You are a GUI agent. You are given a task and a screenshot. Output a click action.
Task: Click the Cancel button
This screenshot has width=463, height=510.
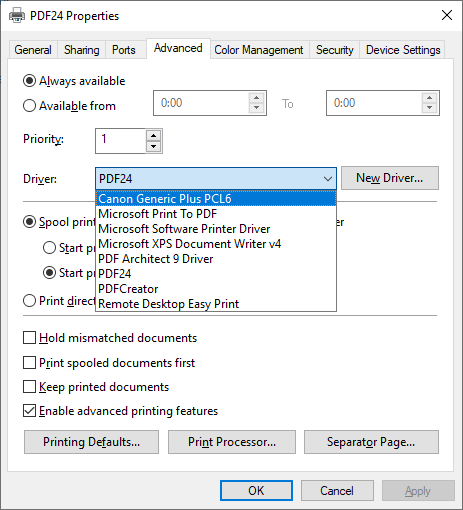(x=337, y=491)
